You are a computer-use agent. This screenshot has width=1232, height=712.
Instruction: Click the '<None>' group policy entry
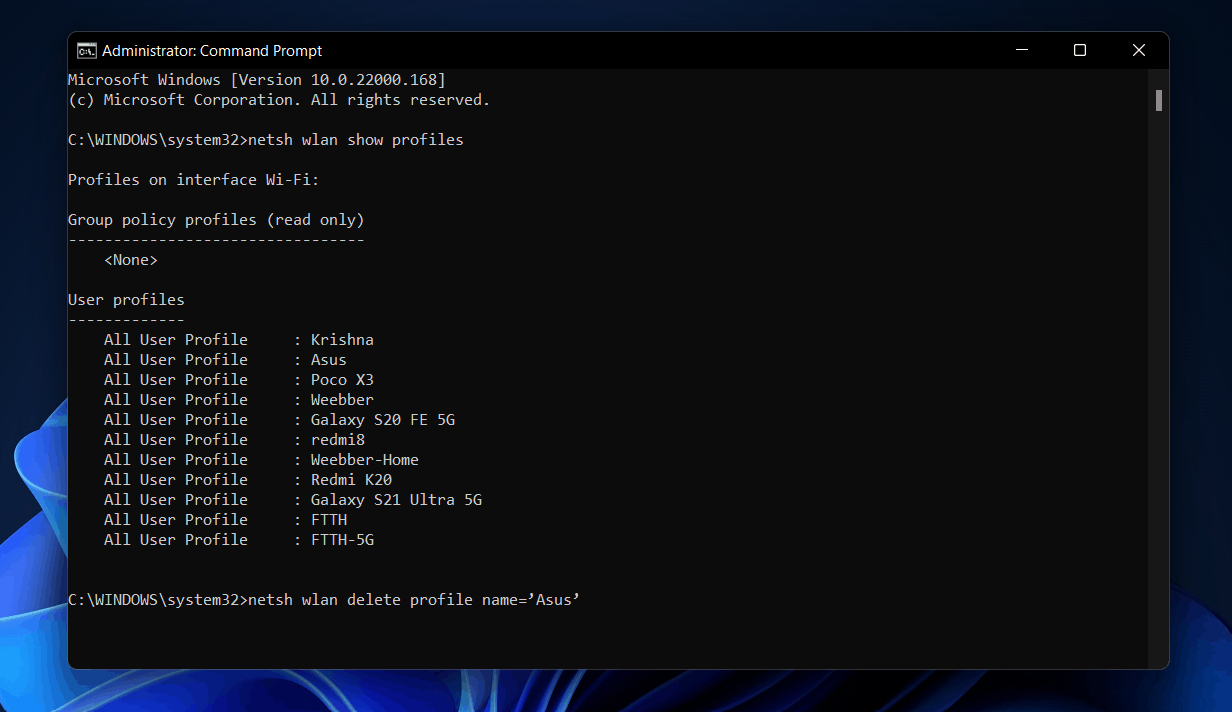[x=130, y=260]
